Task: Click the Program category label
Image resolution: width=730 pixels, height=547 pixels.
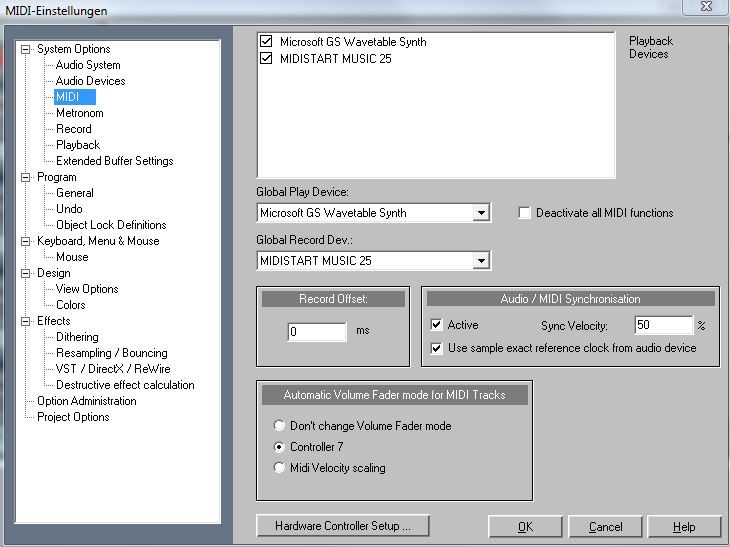Action: pos(56,177)
